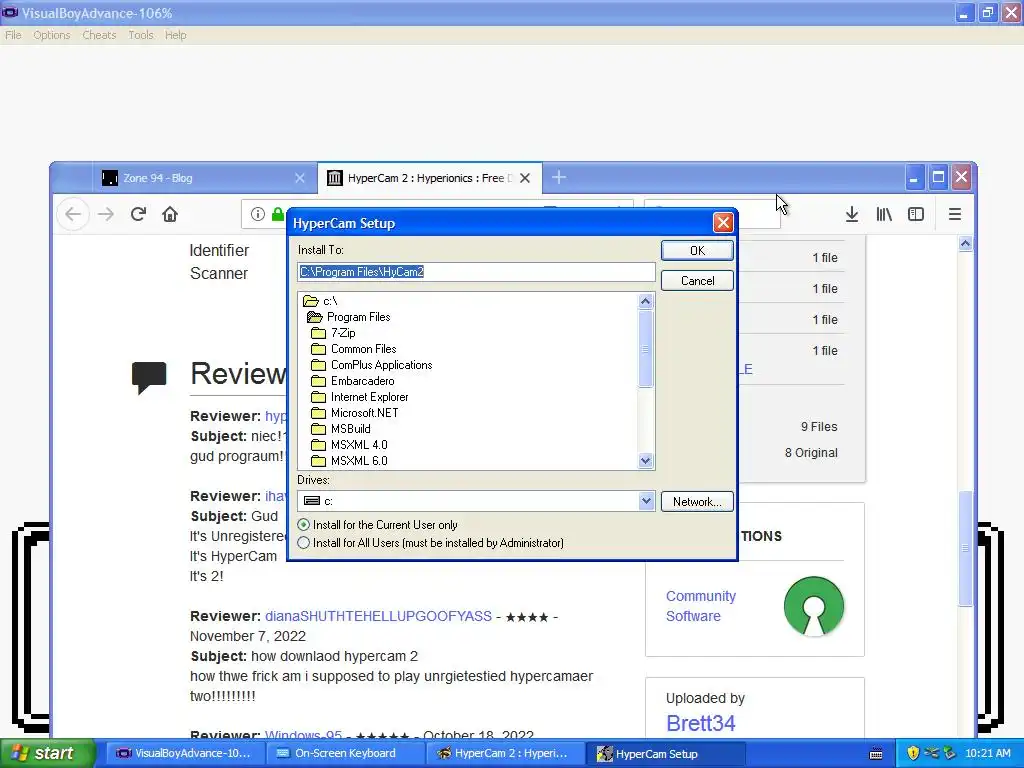Viewport: 1024px width, 768px height.
Task: Click Cancel in HyperCam Setup
Action: coord(697,281)
